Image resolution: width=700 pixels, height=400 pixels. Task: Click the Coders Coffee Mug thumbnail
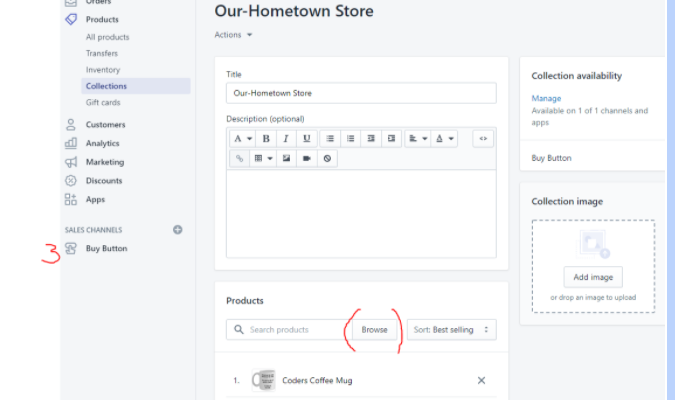coord(263,380)
